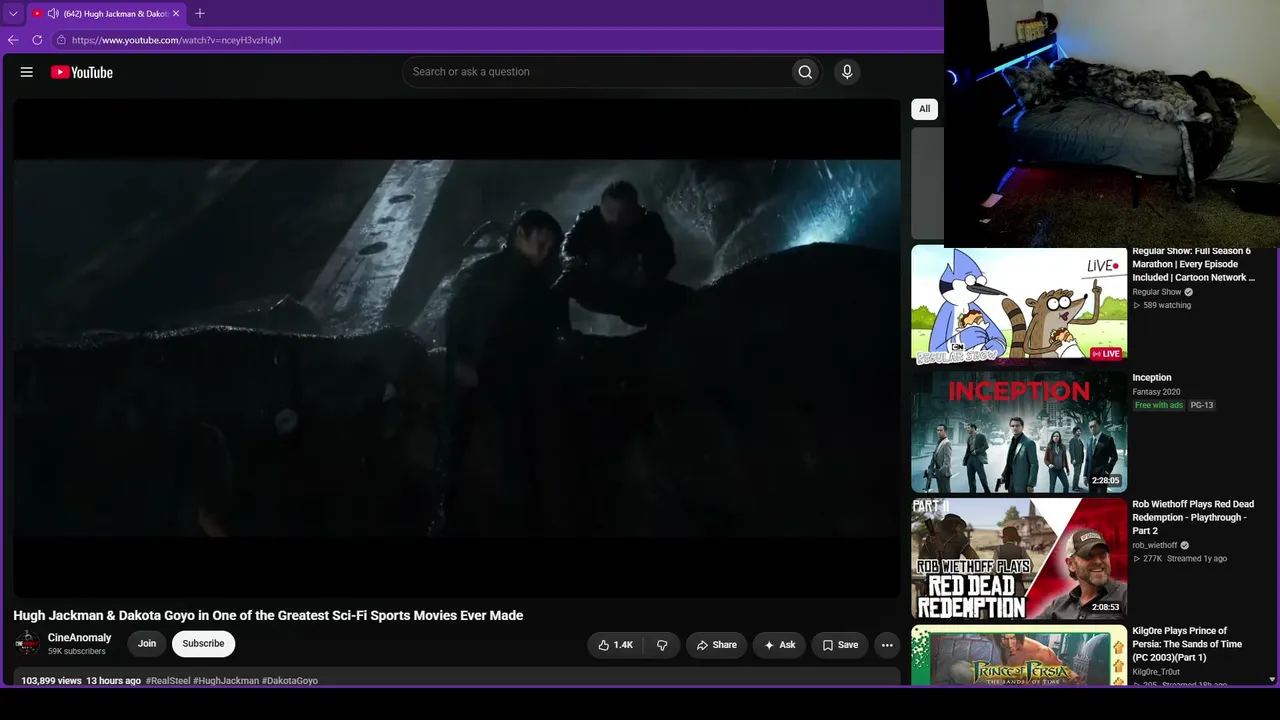Open the Regular Show Full Season 6 title
Viewport: 1280px width, 720px height.
tap(1194, 264)
